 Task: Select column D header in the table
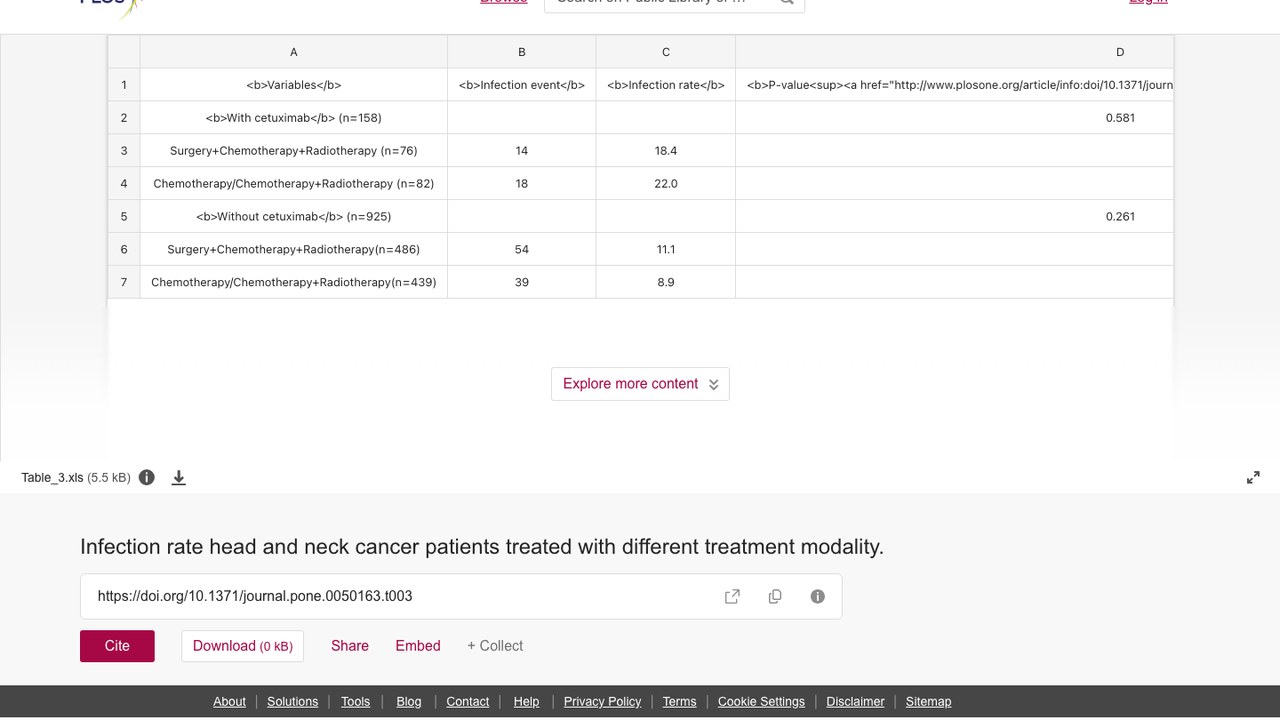click(x=954, y=52)
